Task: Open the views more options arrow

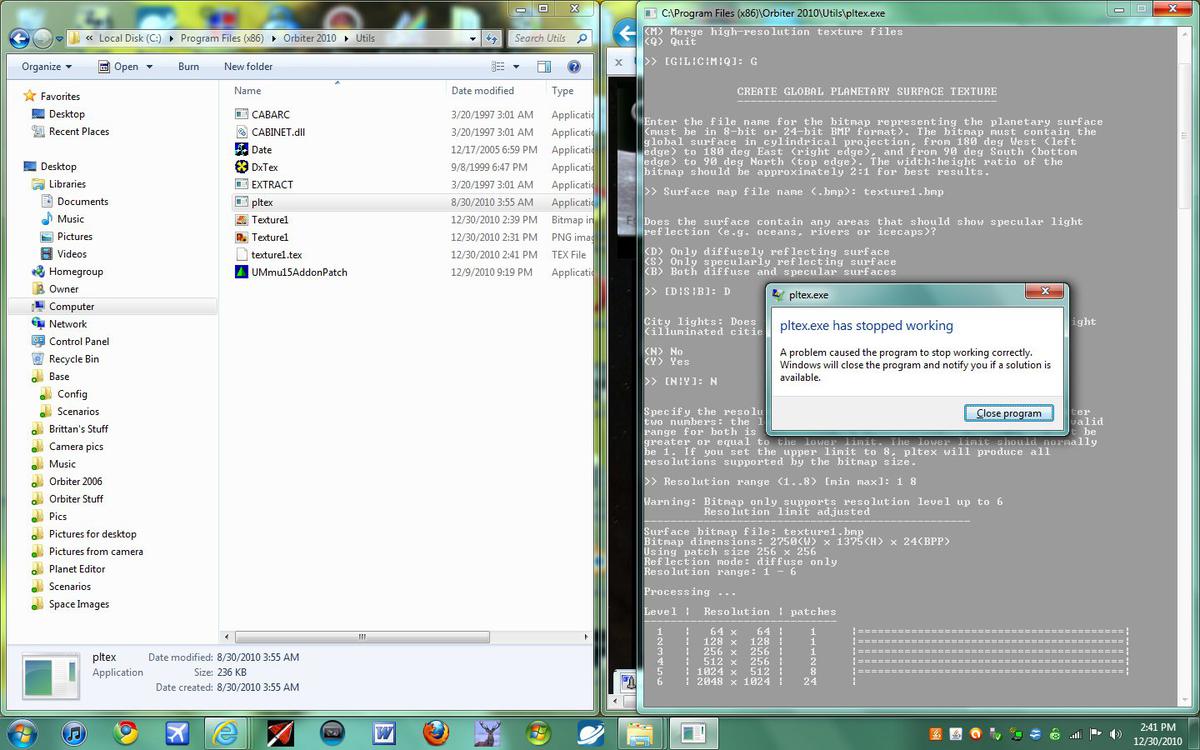Action: tap(517, 67)
